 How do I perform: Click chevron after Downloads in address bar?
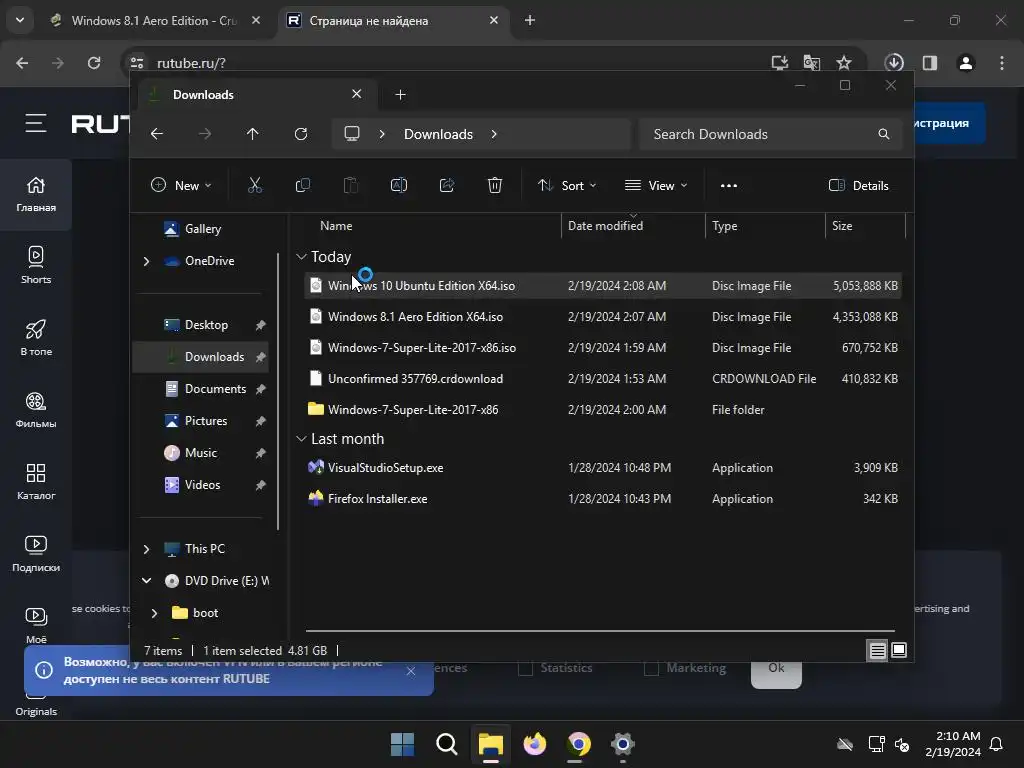coord(494,134)
